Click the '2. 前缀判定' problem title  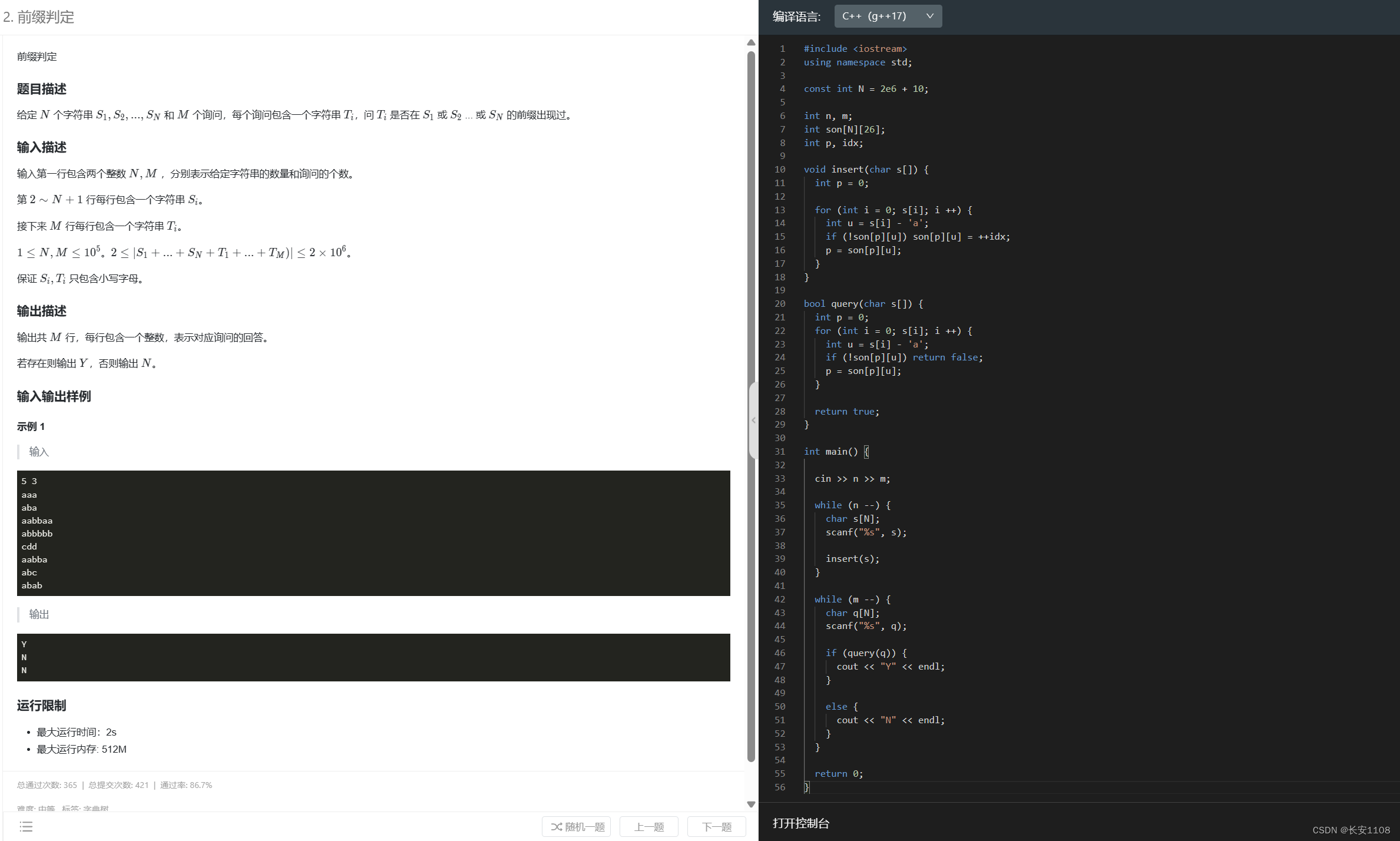pos(39,17)
